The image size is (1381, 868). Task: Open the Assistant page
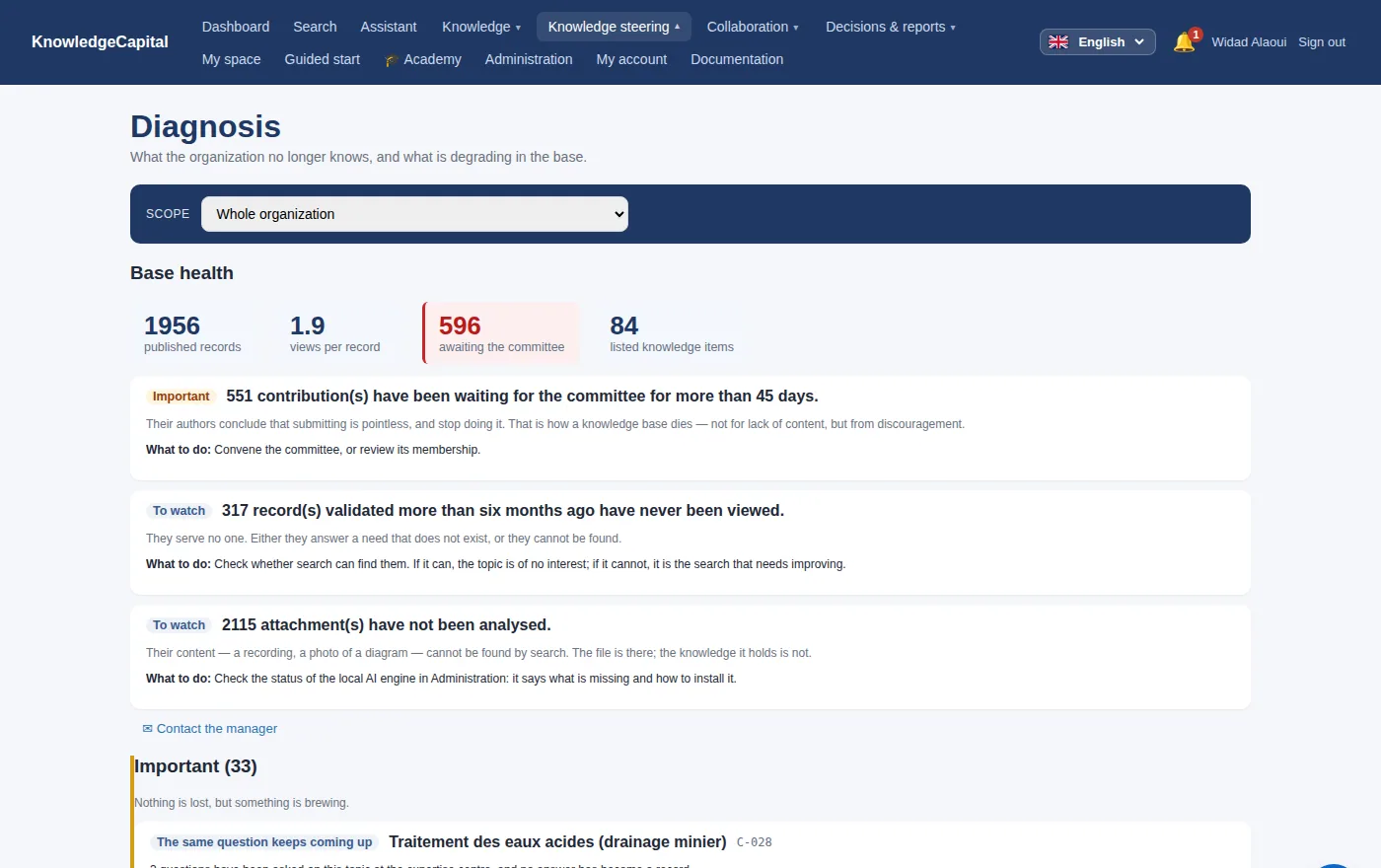click(x=389, y=27)
